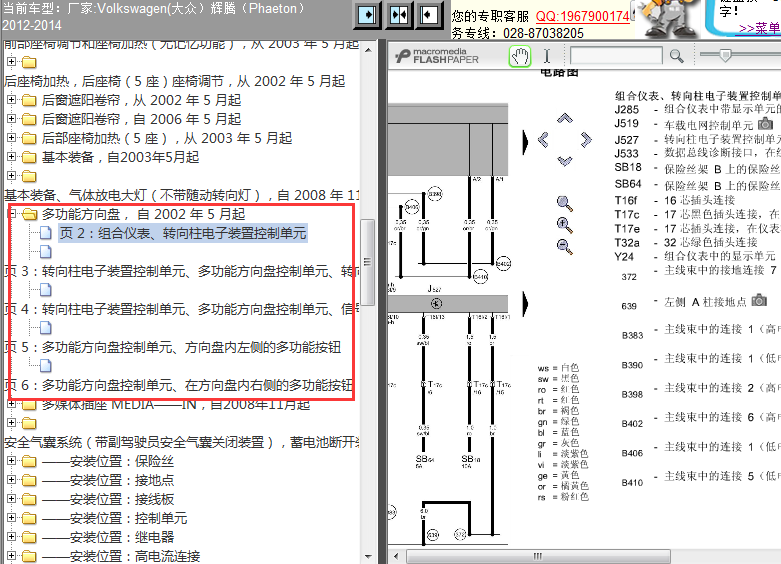Select 基本装备、气体放电大灯 tree entry

pos(181,195)
